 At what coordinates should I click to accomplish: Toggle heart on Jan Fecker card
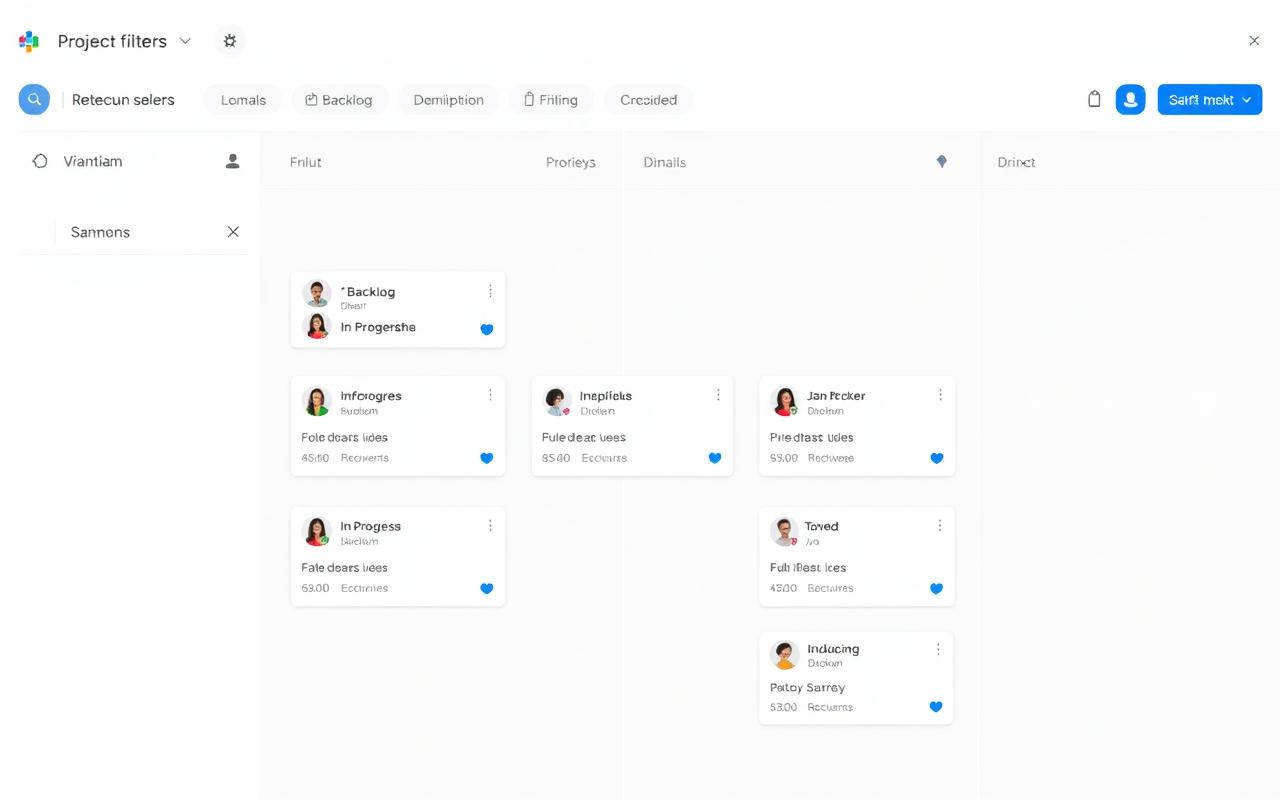click(x=937, y=458)
